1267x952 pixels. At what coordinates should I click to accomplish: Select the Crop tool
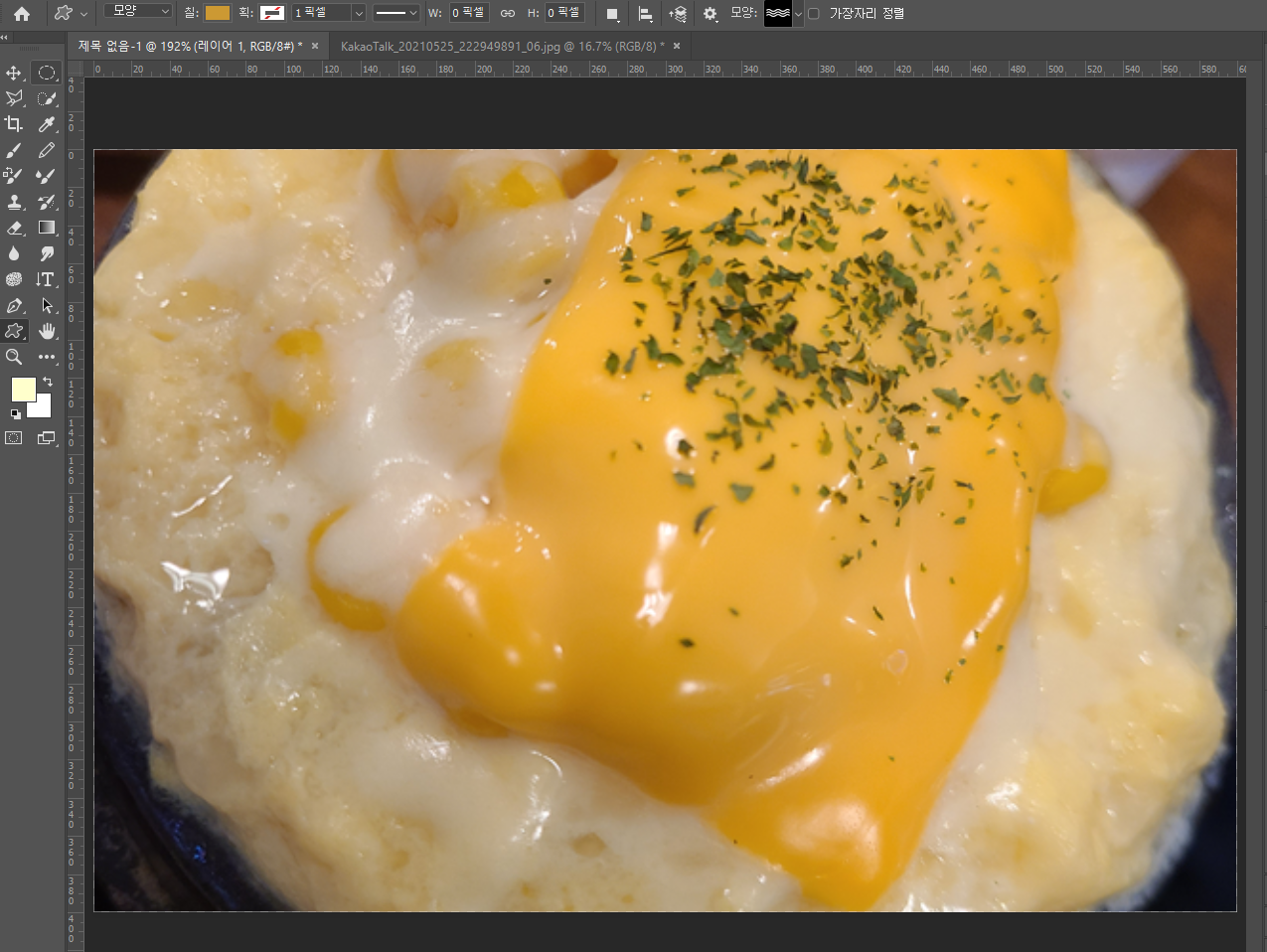tap(14, 124)
